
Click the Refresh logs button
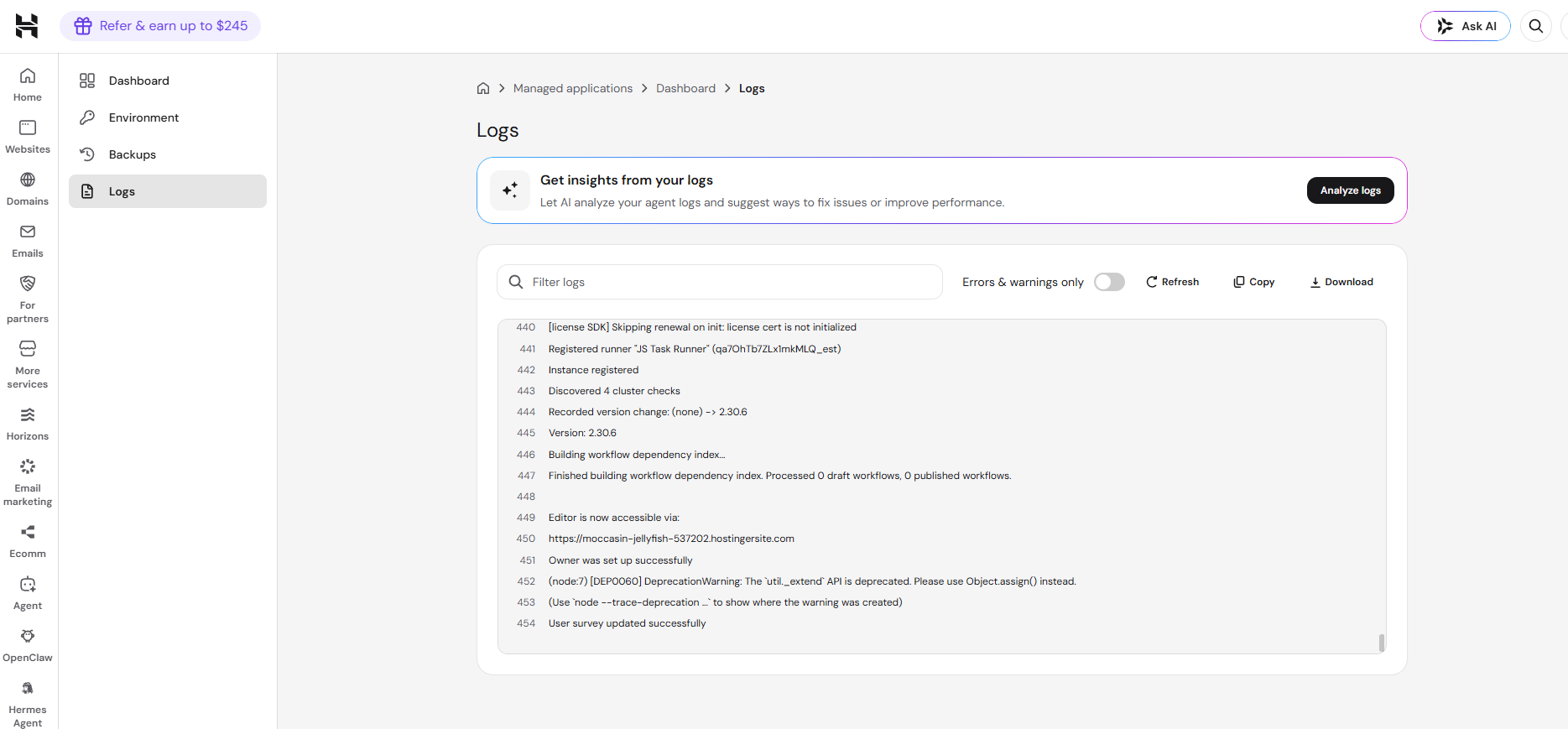click(x=1172, y=282)
